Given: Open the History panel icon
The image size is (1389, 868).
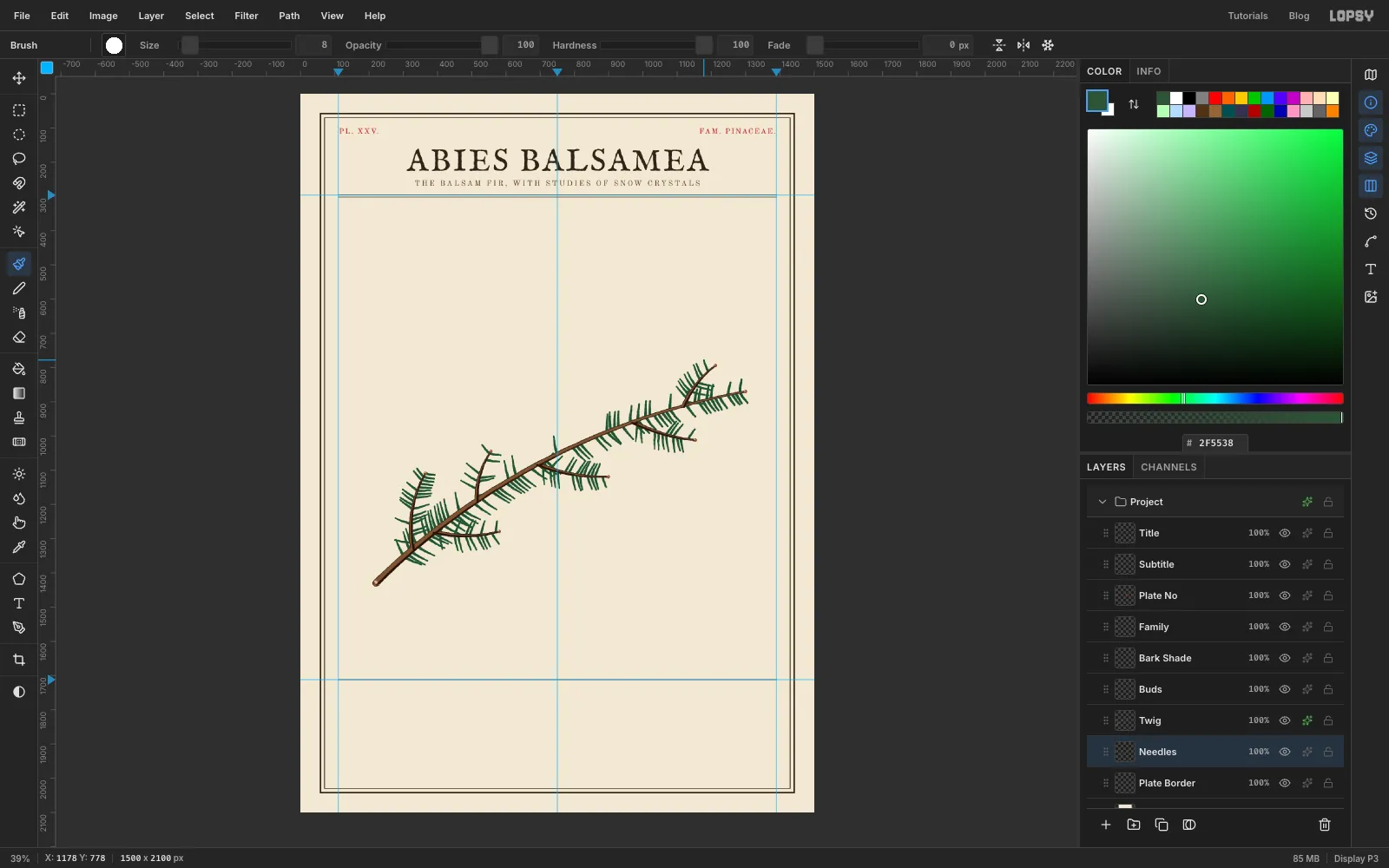Looking at the screenshot, I should (1371, 214).
